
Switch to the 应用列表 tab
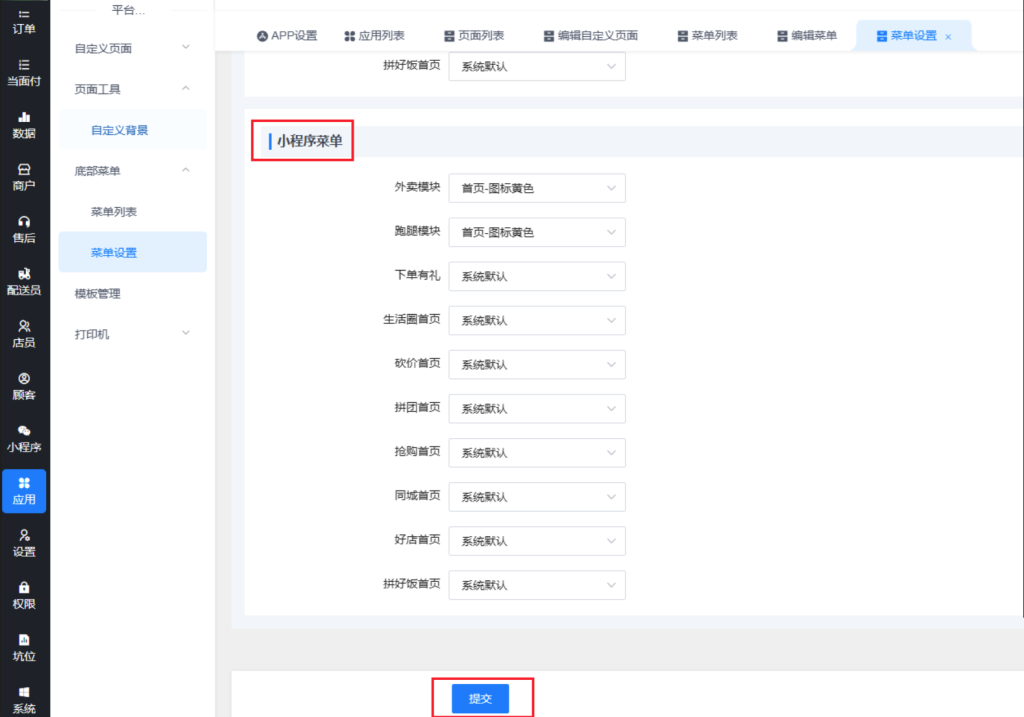click(x=374, y=36)
